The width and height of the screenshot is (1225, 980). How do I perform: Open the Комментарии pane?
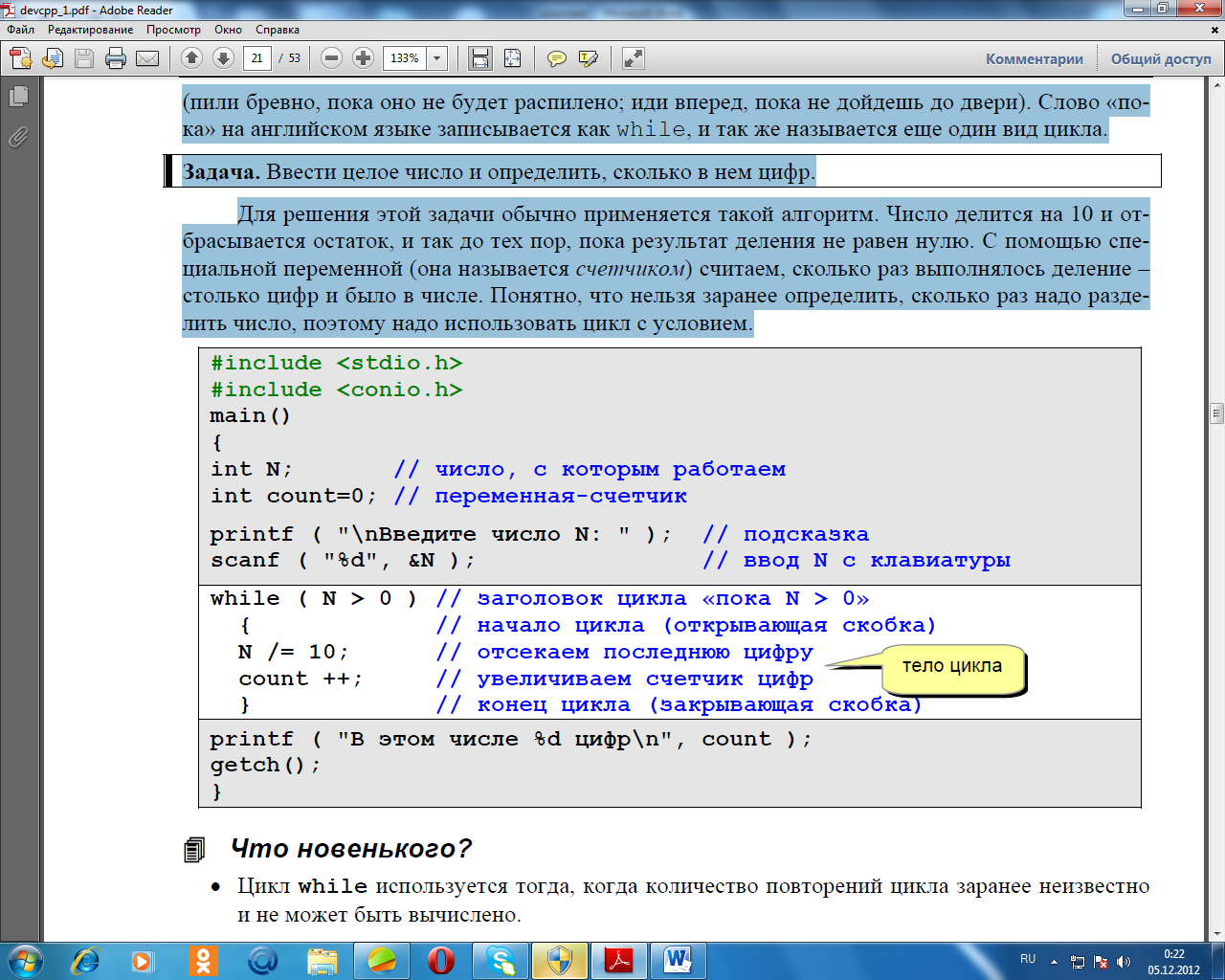tap(1035, 58)
